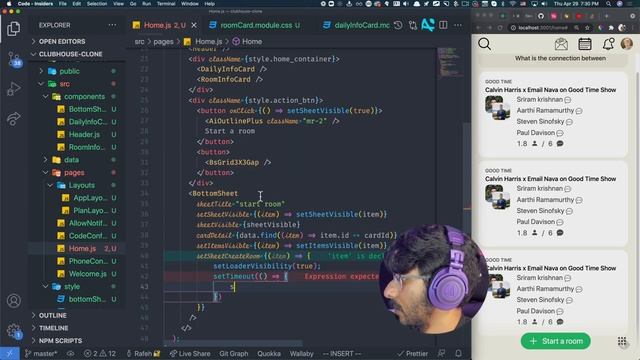Open calendar icon in app header
Viewport: 640px width, 360px height.
[x=584, y=44]
